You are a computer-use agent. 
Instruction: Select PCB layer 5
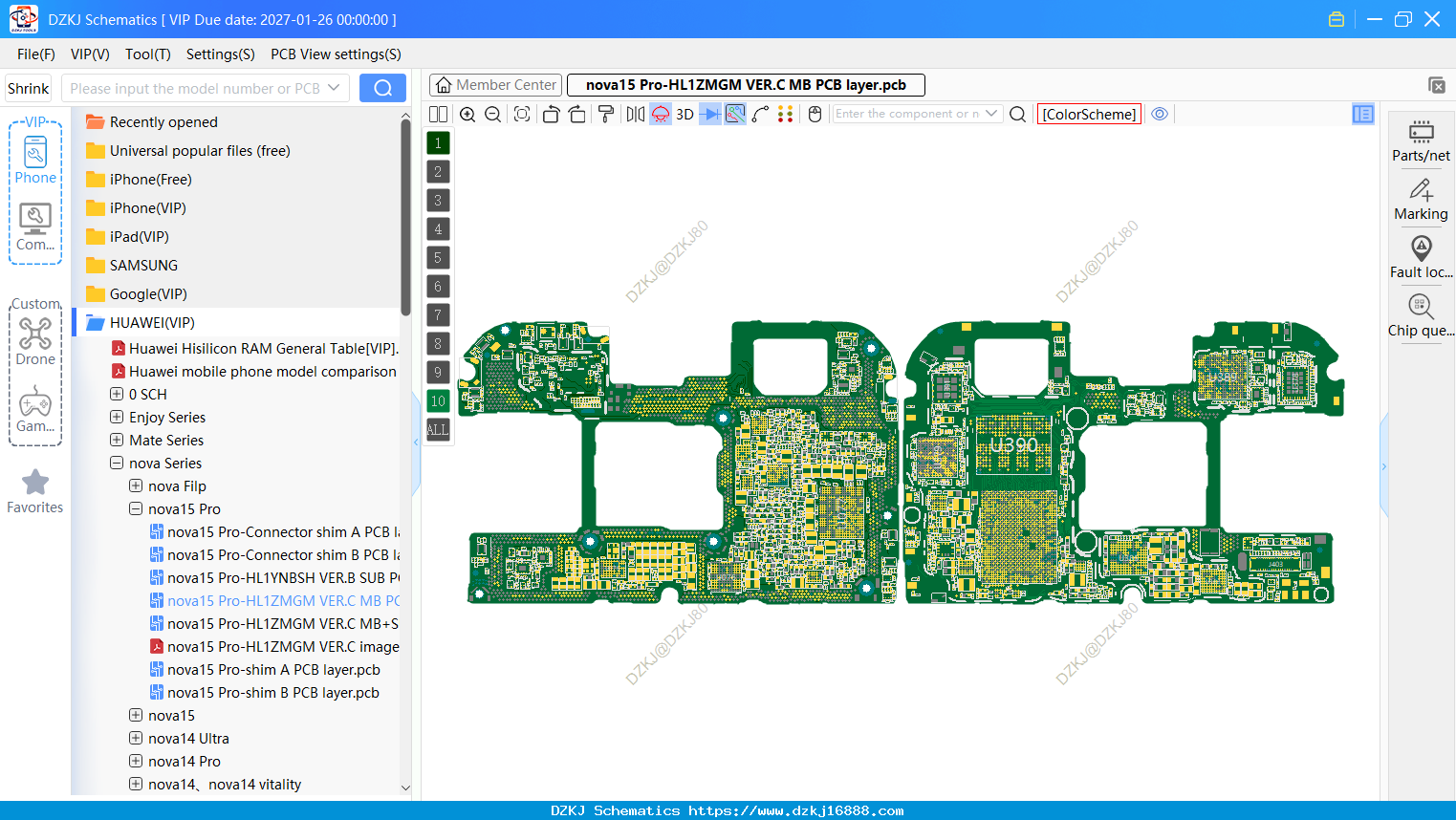438,257
